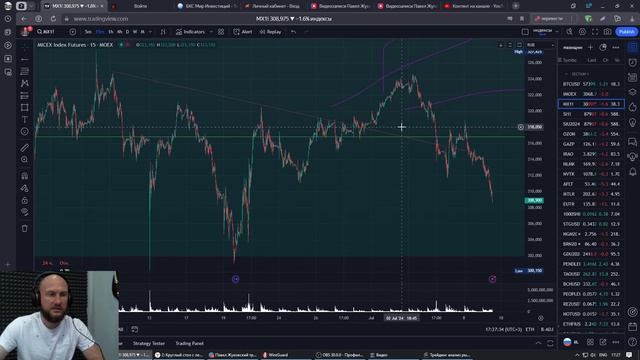640x360 pixels.
Task: Switch to W weekly timeframe
Action: point(135,32)
